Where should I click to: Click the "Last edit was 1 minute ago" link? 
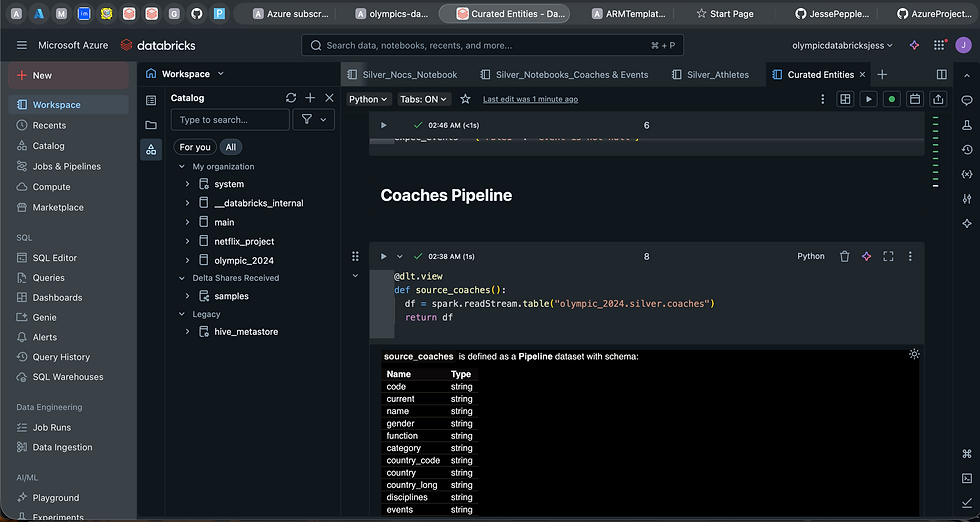pyautogui.click(x=530, y=99)
